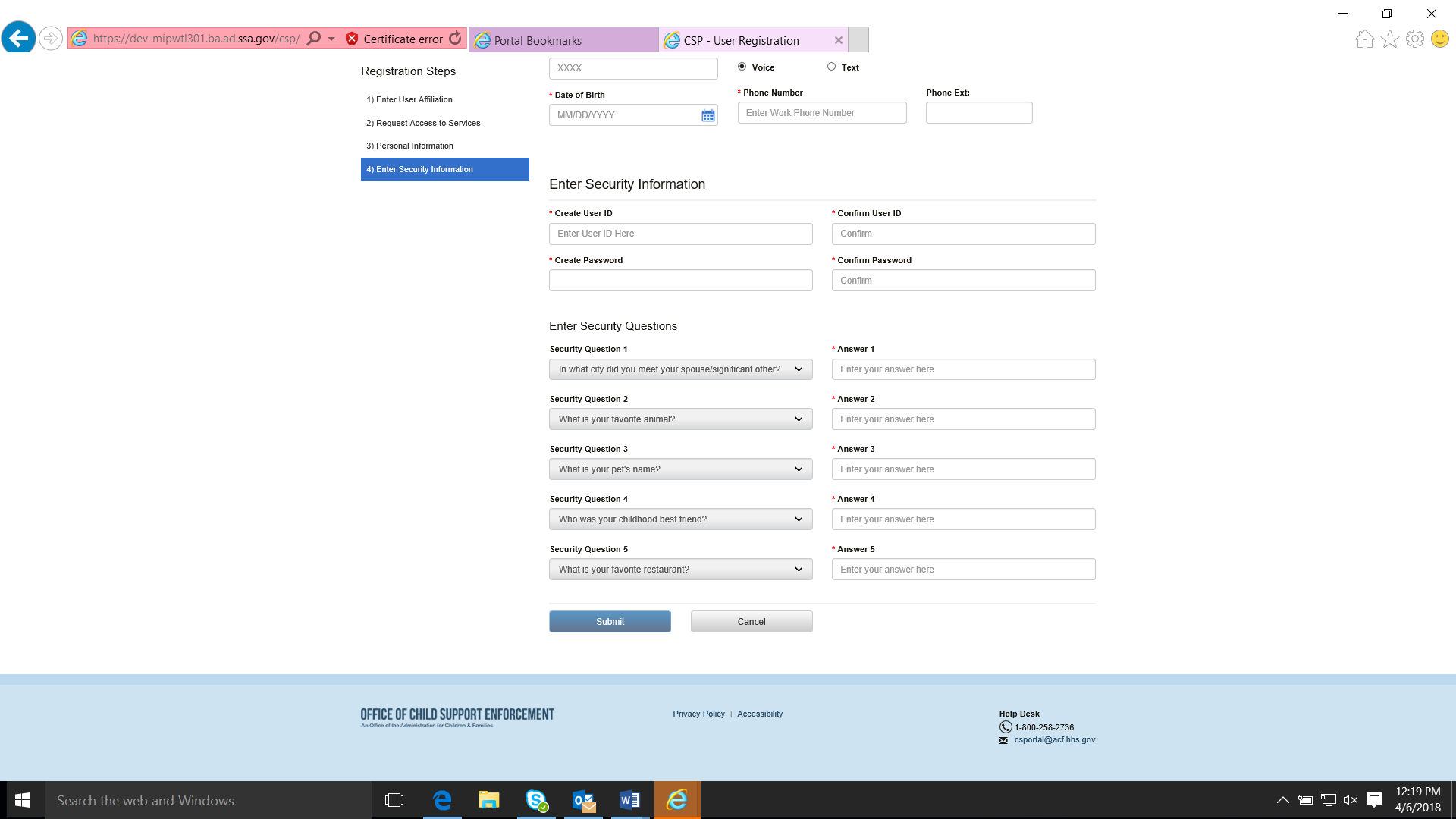Viewport: 1456px width, 819px height.
Task: Select the Text radio button
Action: [x=831, y=67]
